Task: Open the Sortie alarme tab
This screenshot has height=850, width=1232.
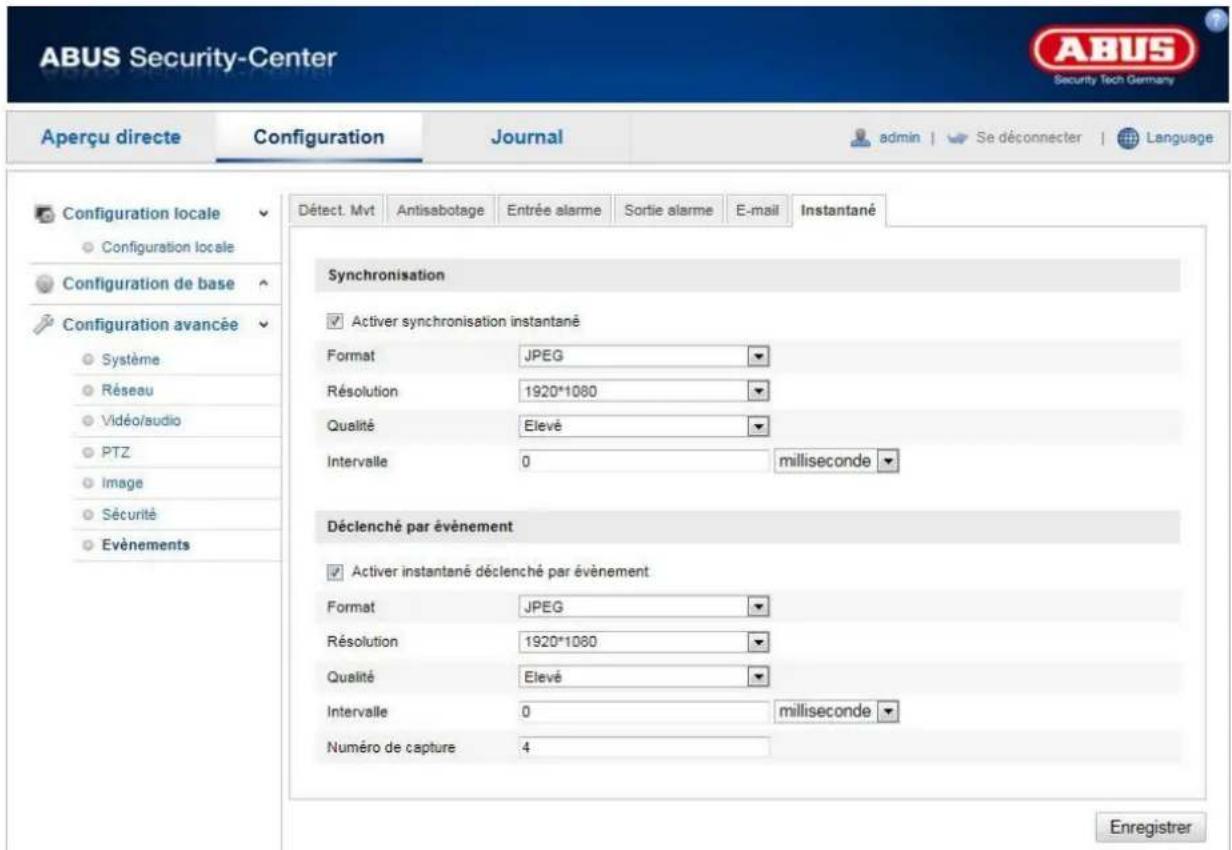Action: click(668, 209)
